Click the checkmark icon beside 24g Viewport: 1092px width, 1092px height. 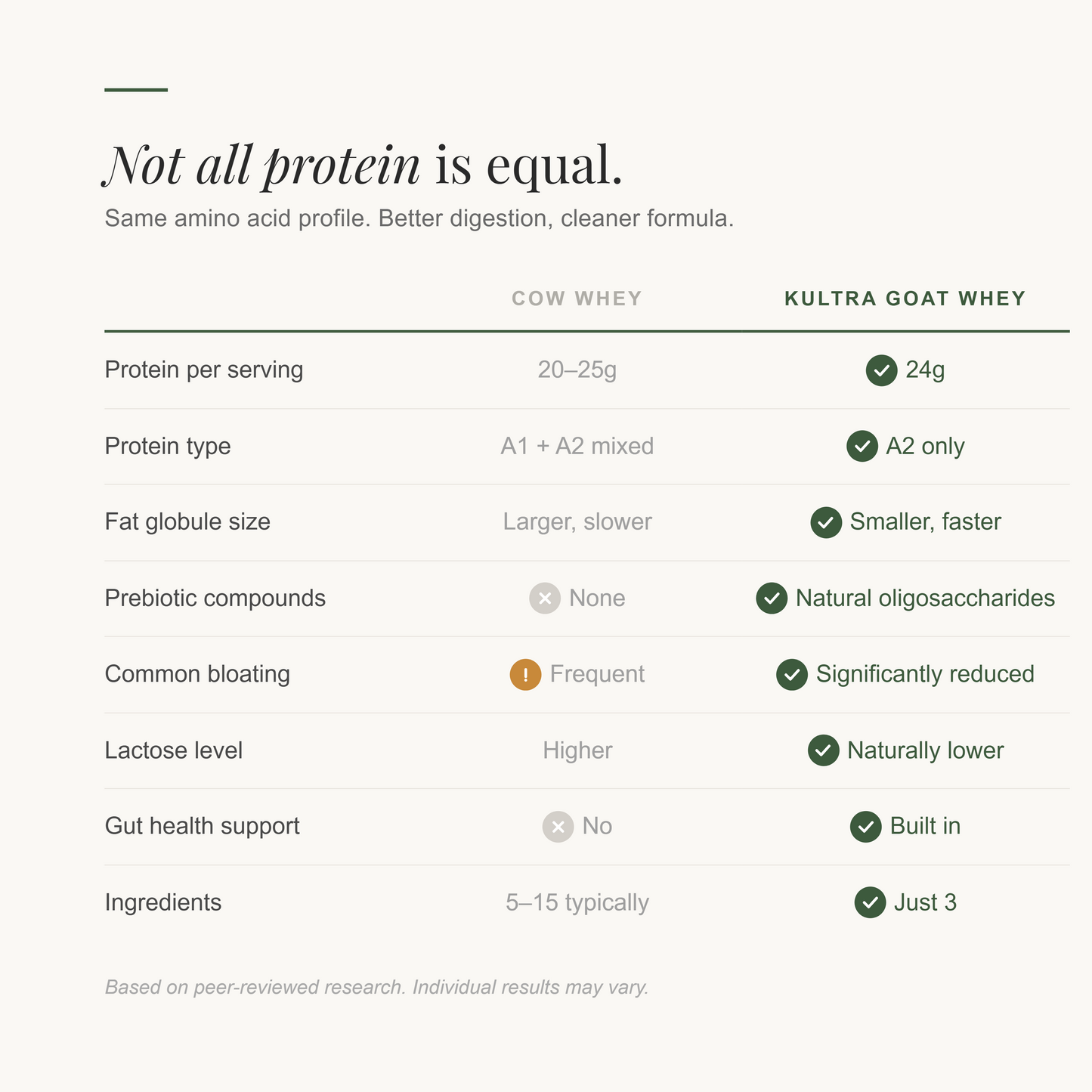coord(881,370)
